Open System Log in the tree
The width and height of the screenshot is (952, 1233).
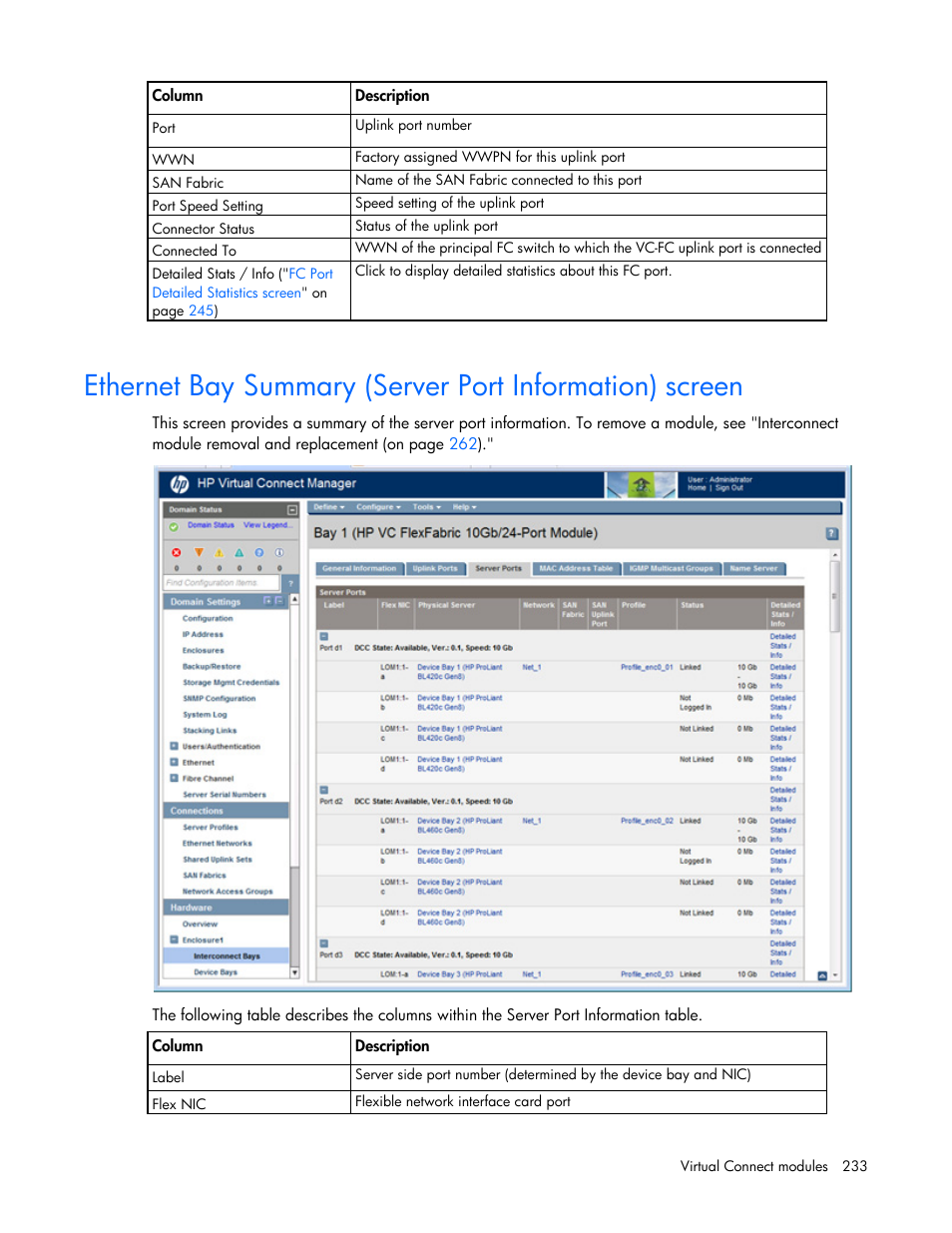[x=205, y=714]
